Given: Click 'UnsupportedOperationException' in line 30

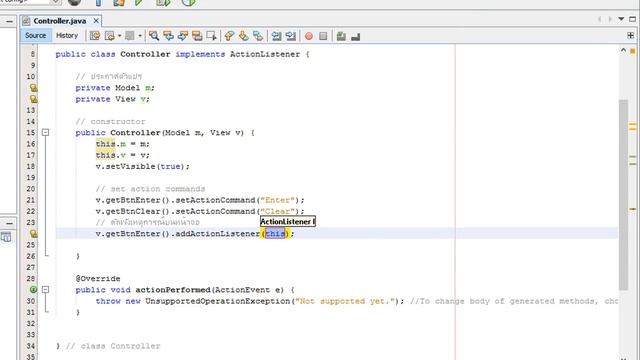Looking at the screenshot, I should pos(218,301).
